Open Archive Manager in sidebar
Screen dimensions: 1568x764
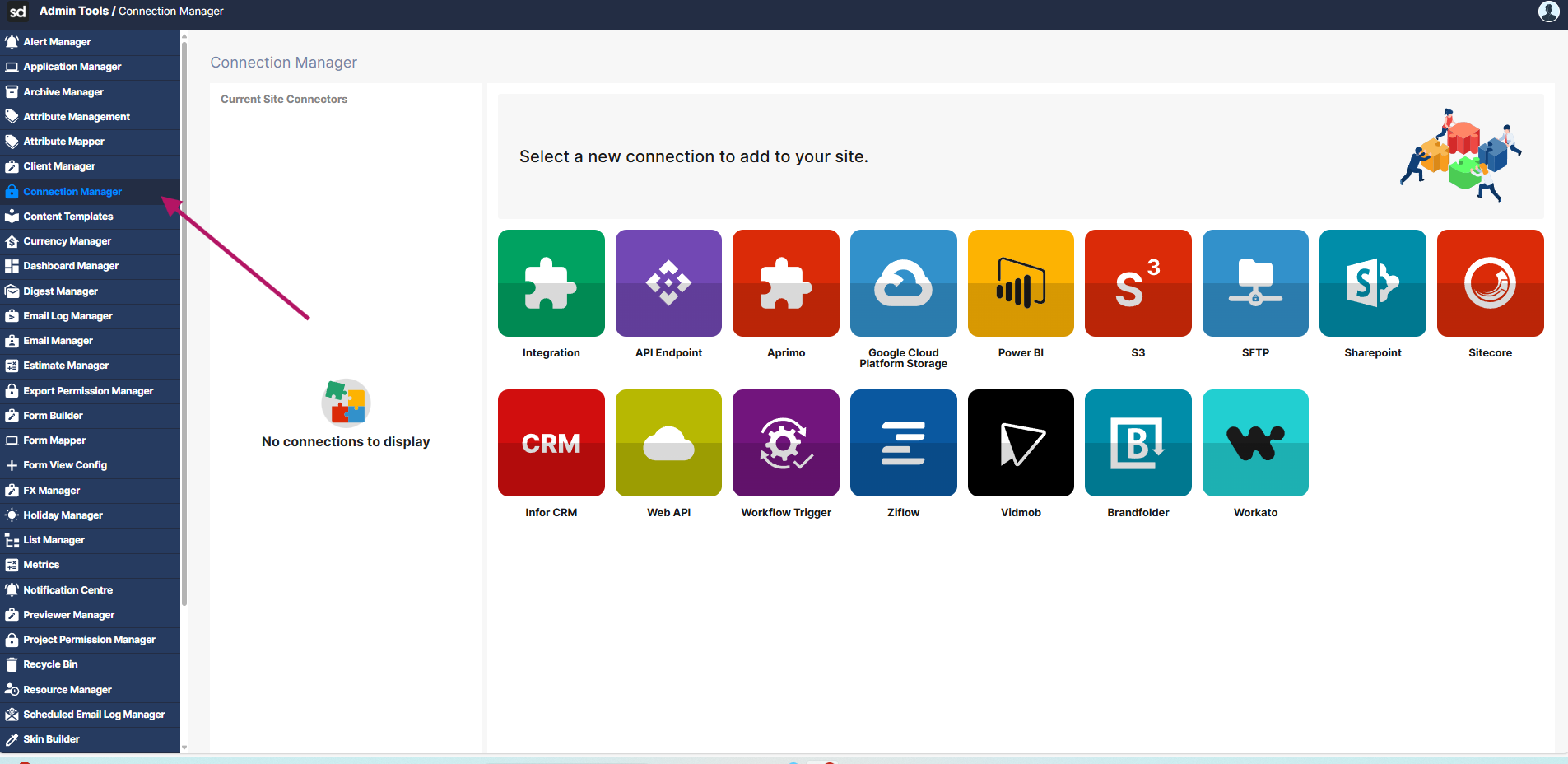point(90,92)
